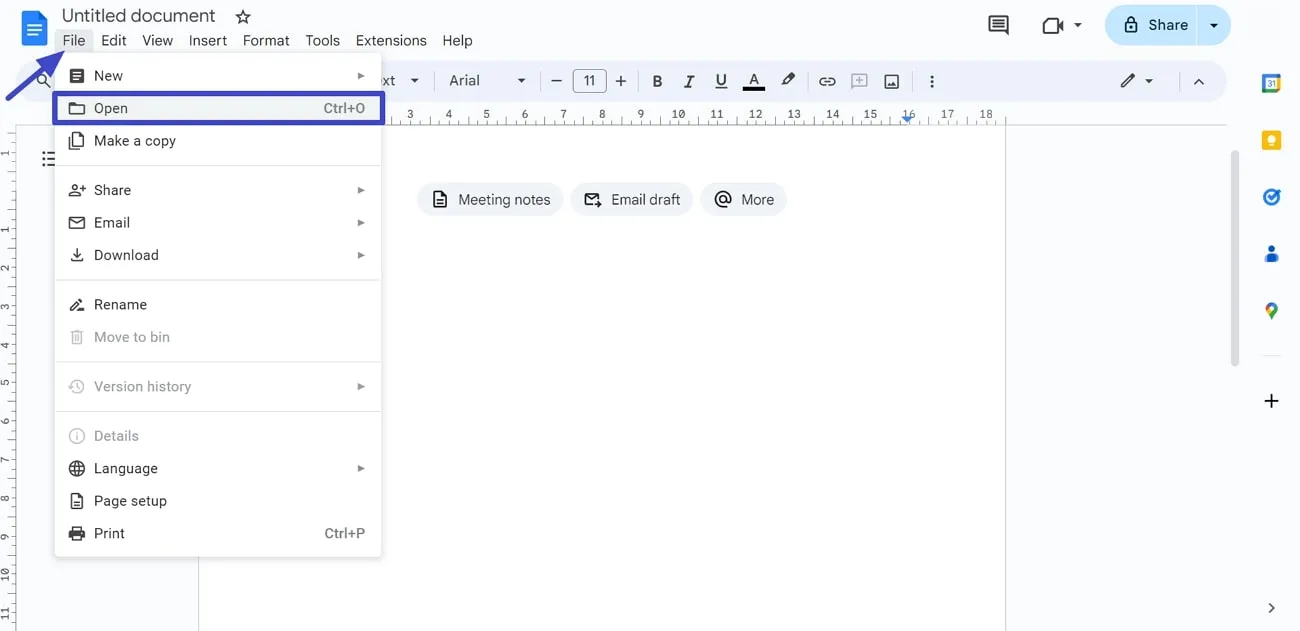The height and width of the screenshot is (631, 1300).
Task: Open the insert link tool
Action: [827, 81]
